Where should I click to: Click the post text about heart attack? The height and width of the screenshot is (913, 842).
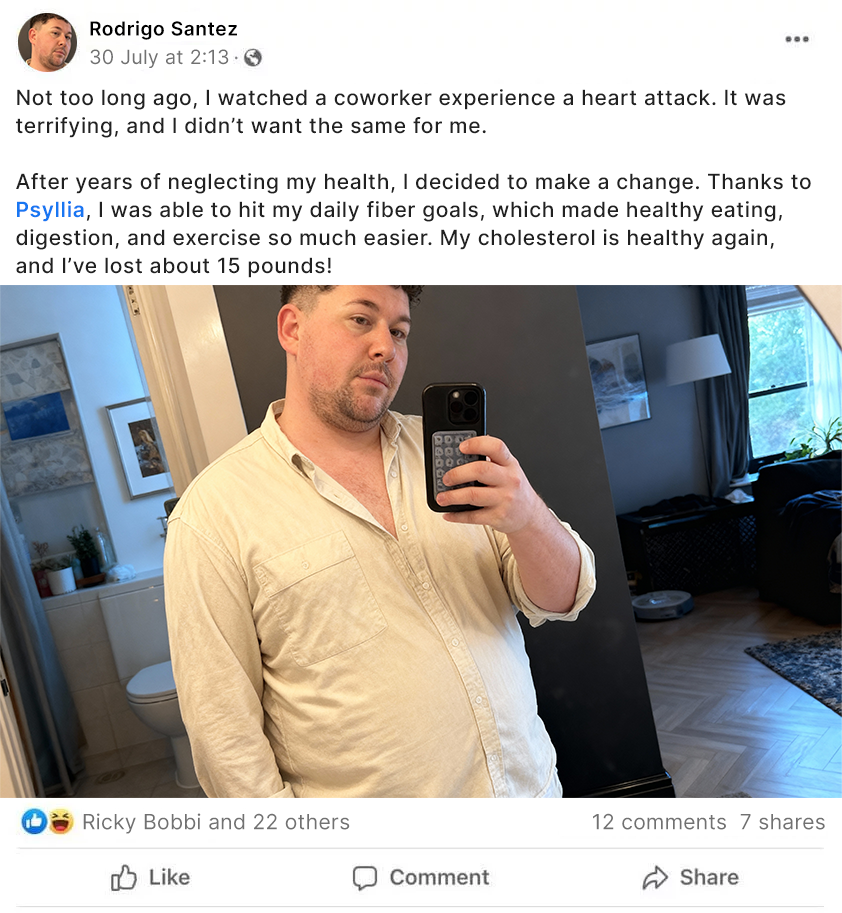(x=401, y=112)
